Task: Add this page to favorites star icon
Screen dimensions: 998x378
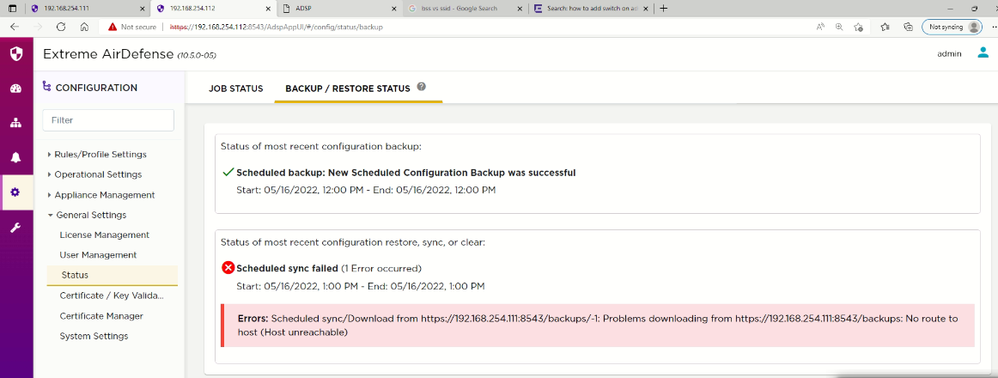Action: (858, 27)
